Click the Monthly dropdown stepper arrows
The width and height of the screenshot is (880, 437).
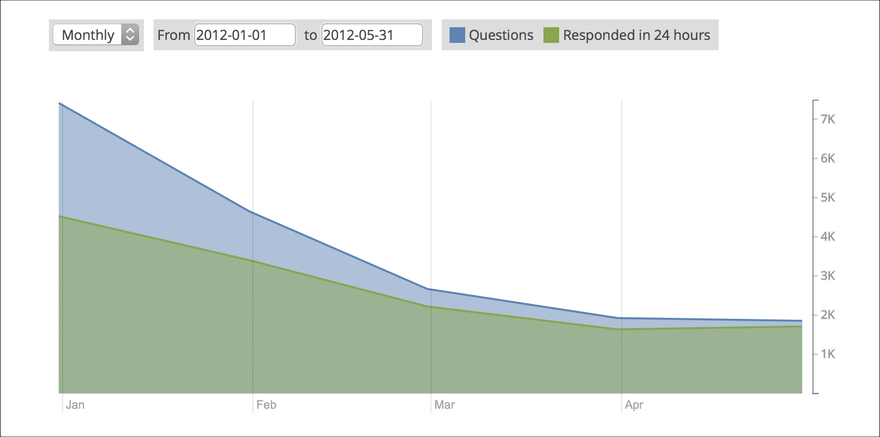(130, 35)
